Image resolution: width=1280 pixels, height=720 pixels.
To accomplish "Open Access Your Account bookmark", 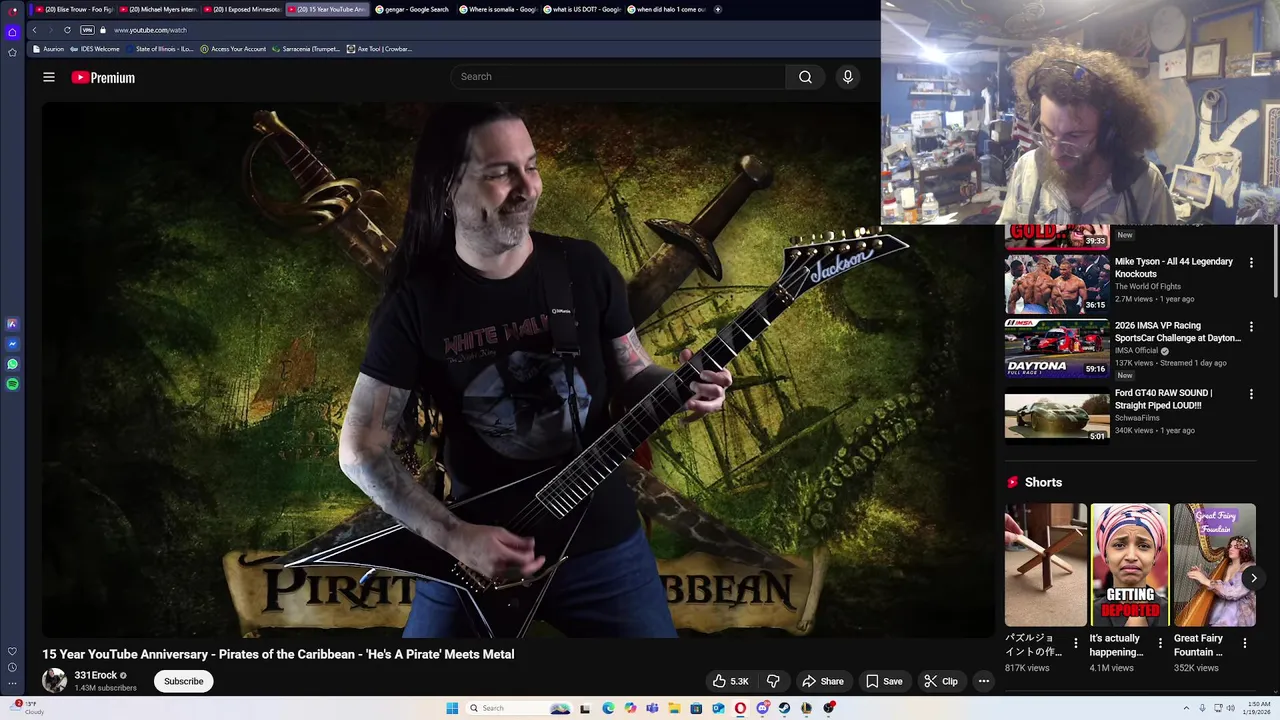I will click(x=233, y=49).
